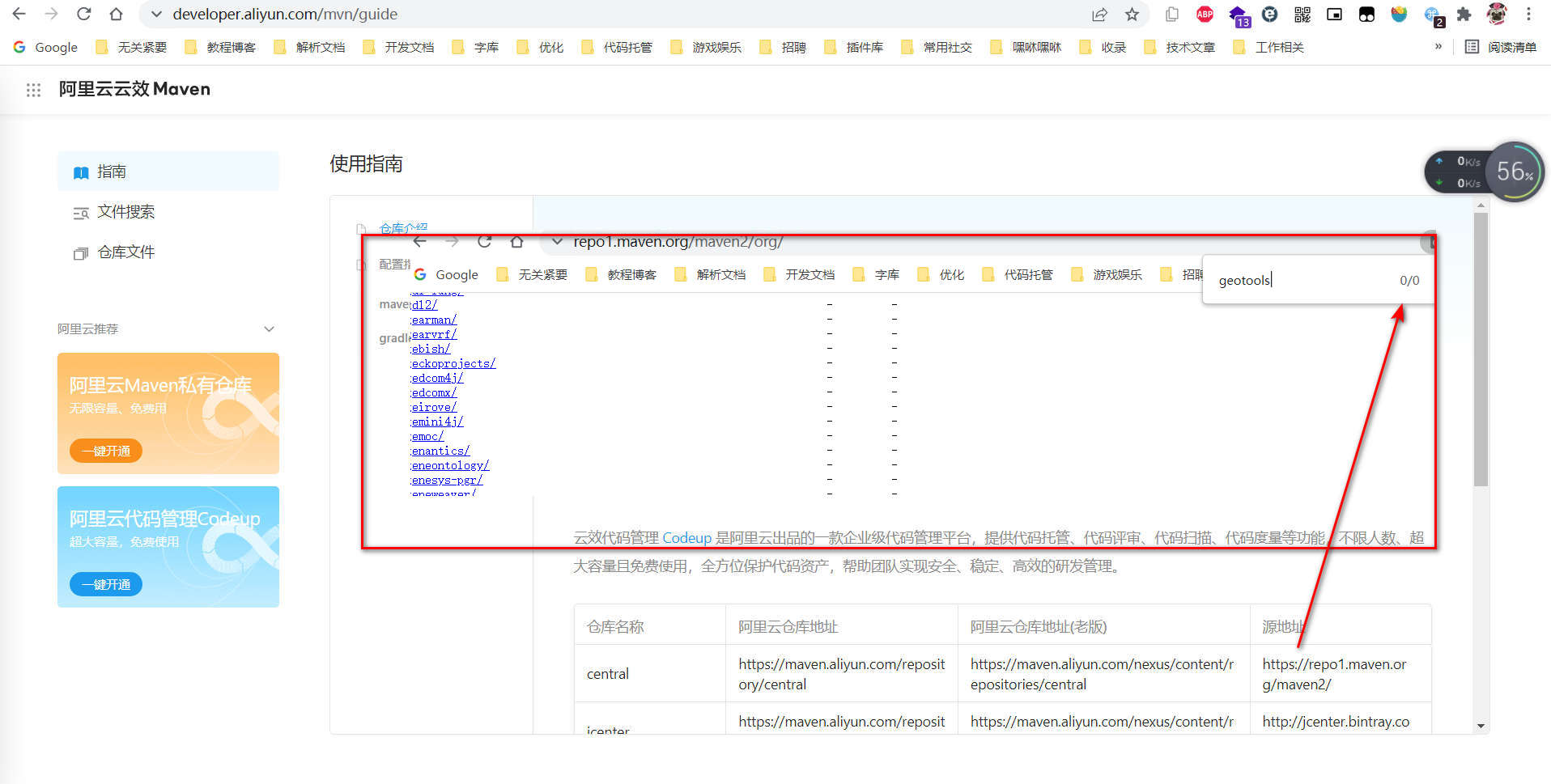Open the 收录 bookmark folder

pos(1103,47)
